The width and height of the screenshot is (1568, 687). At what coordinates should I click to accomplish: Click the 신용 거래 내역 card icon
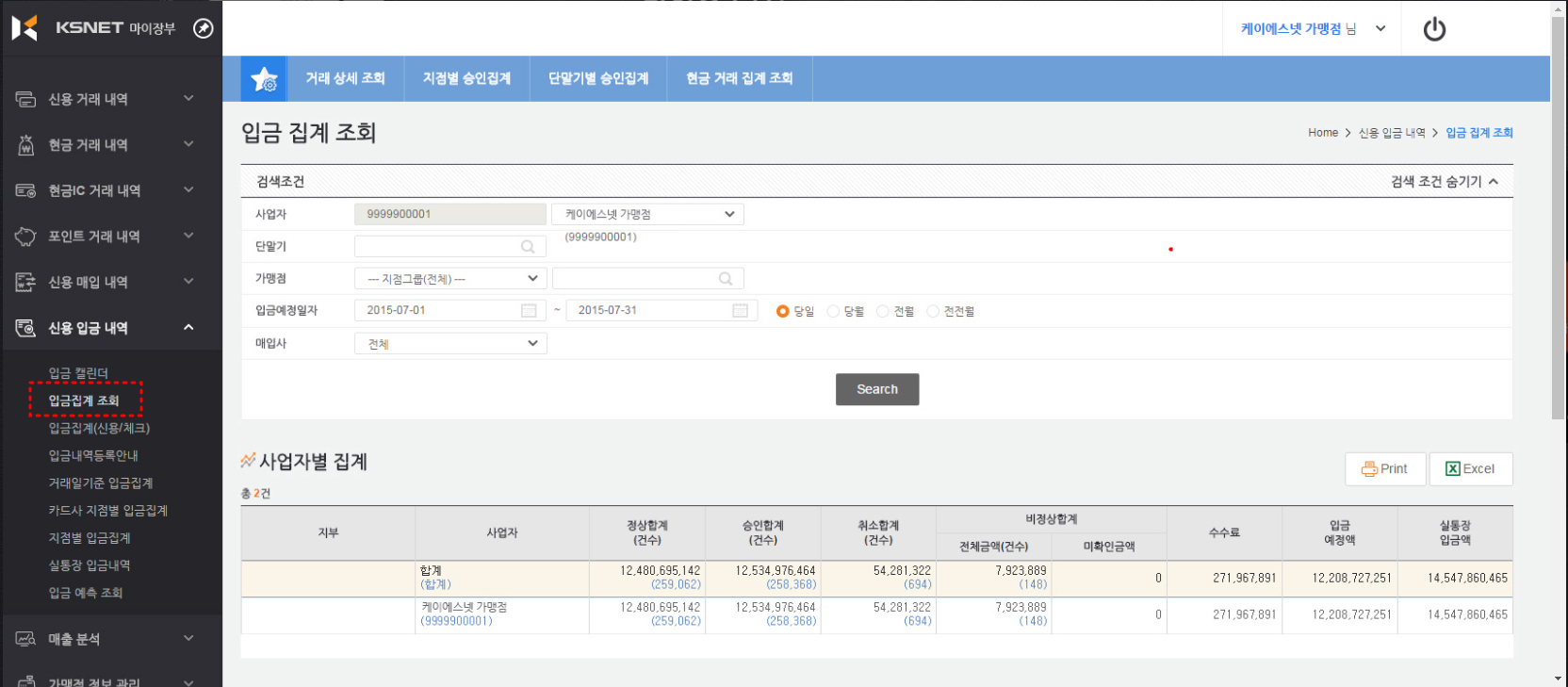point(25,99)
